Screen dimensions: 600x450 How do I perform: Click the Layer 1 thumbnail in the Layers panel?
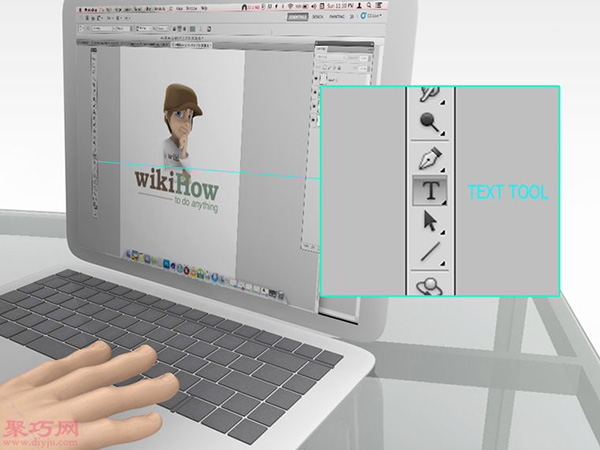click(x=323, y=78)
